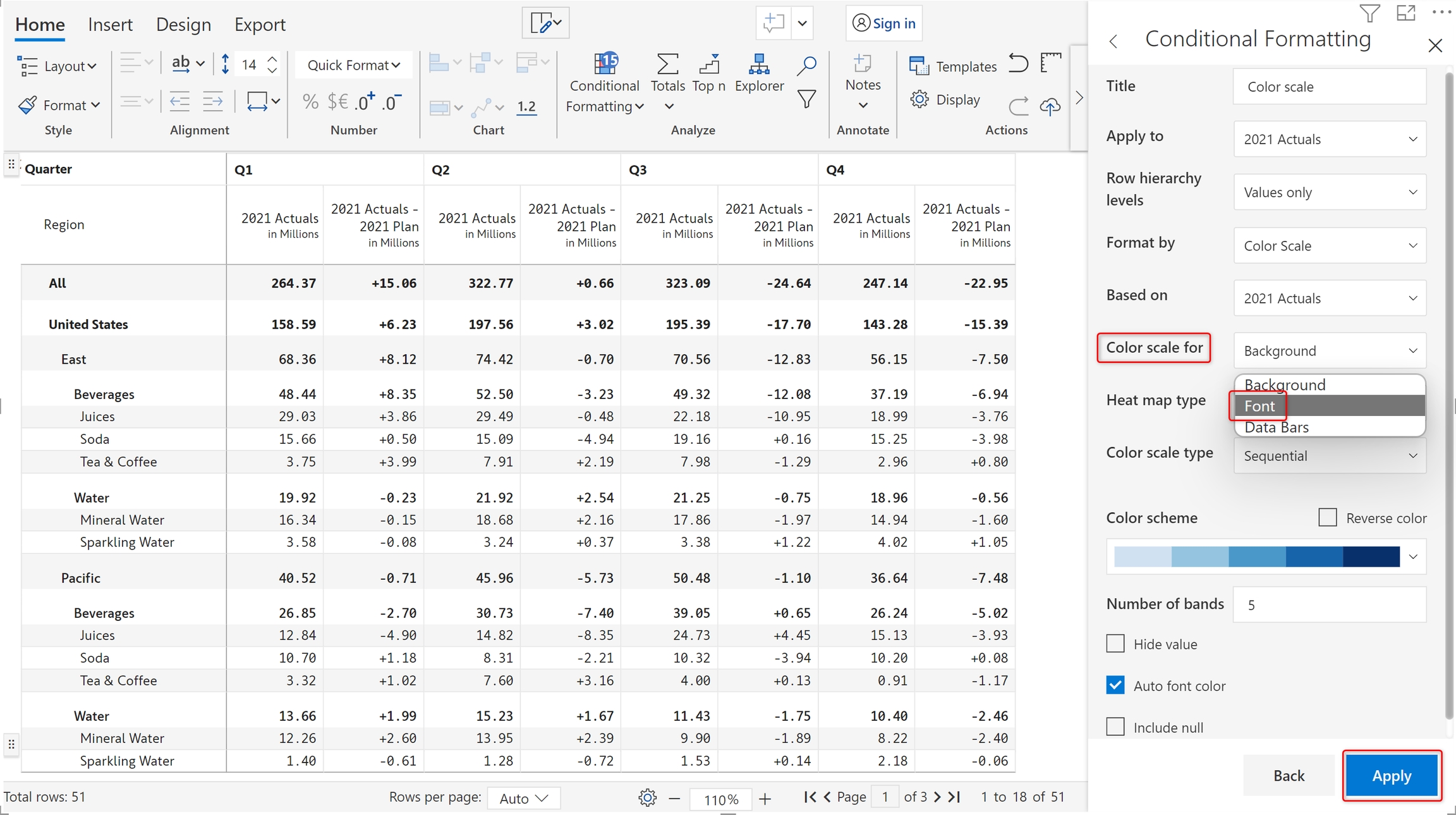Screen dimensions: 1456x815
Task: Click the Top n ranking icon
Action: pos(709,64)
